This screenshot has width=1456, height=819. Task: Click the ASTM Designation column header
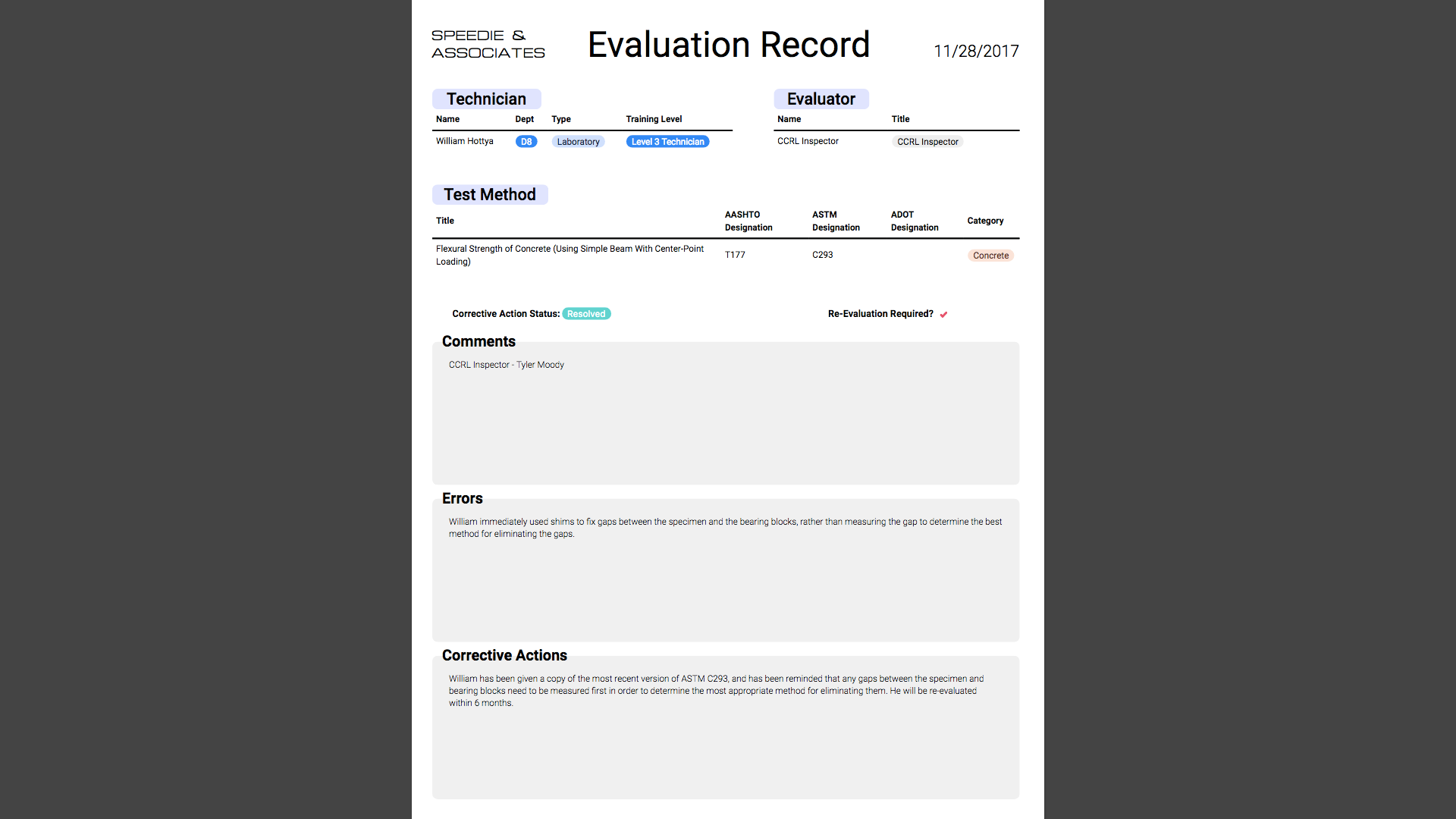coord(836,221)
